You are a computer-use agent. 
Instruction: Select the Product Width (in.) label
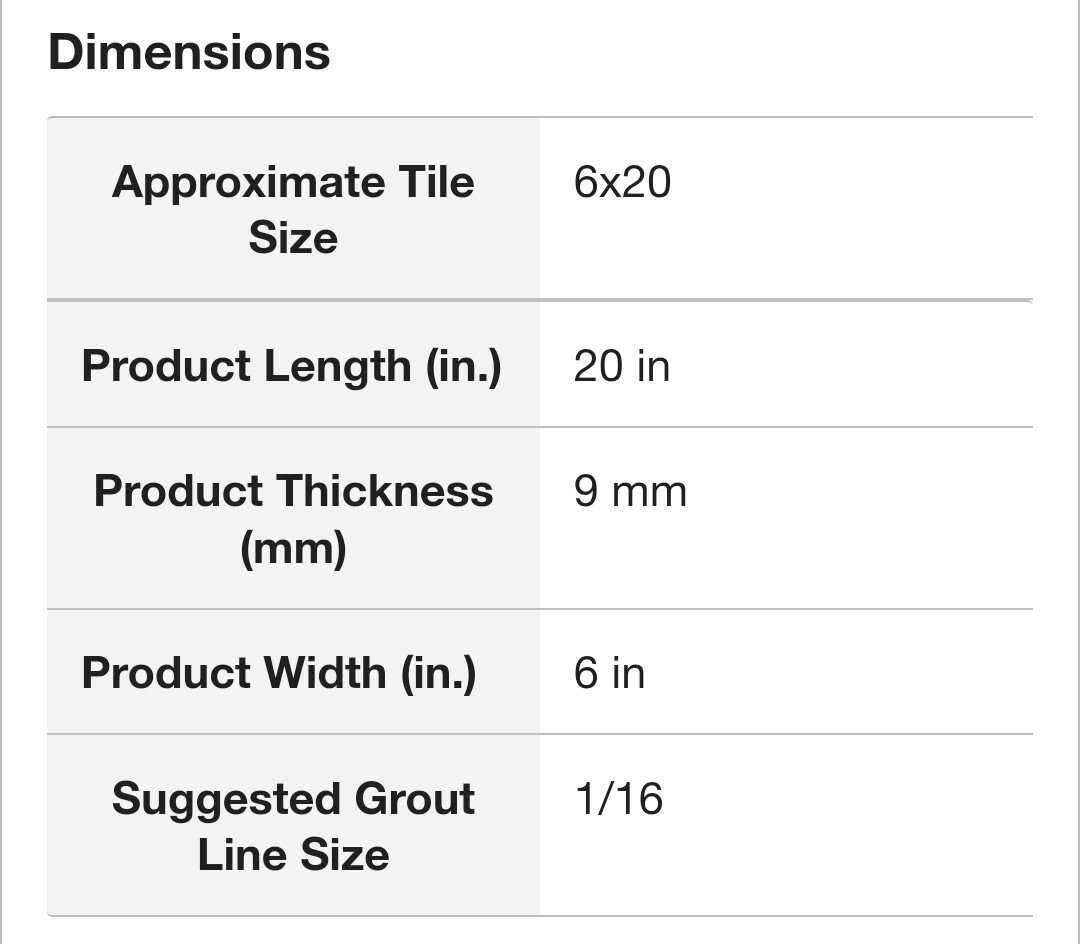[x=278, y=672]
